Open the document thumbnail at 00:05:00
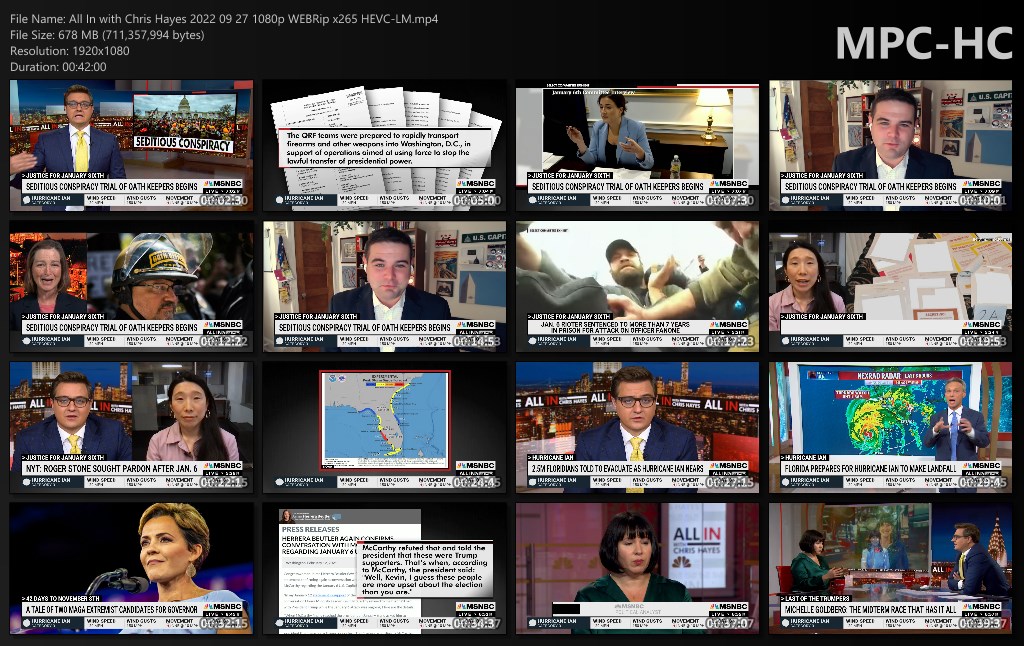Image resolution: width=1024 pixels, height=646 pixels. (385, 146)
